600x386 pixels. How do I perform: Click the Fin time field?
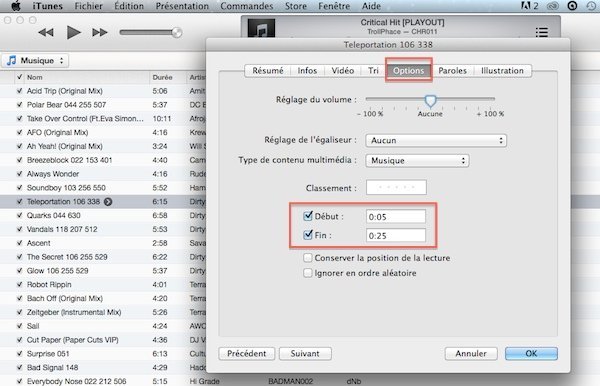[396, 236]
